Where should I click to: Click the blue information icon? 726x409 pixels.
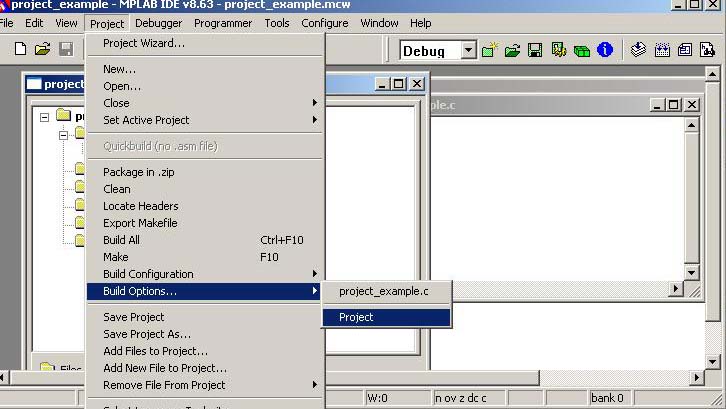click(x=605, y=50)
